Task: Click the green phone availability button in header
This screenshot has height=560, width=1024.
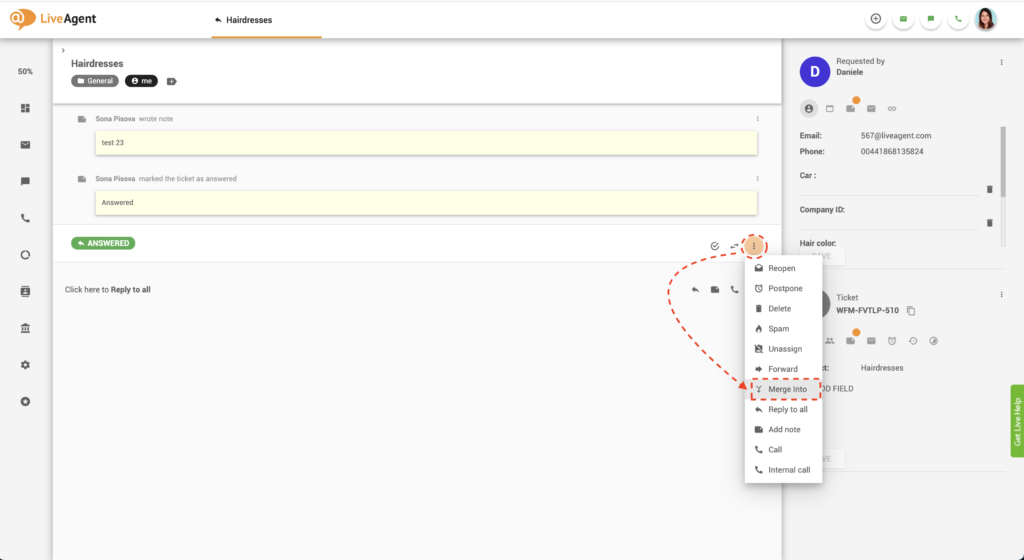Action: tap(958, 19)
